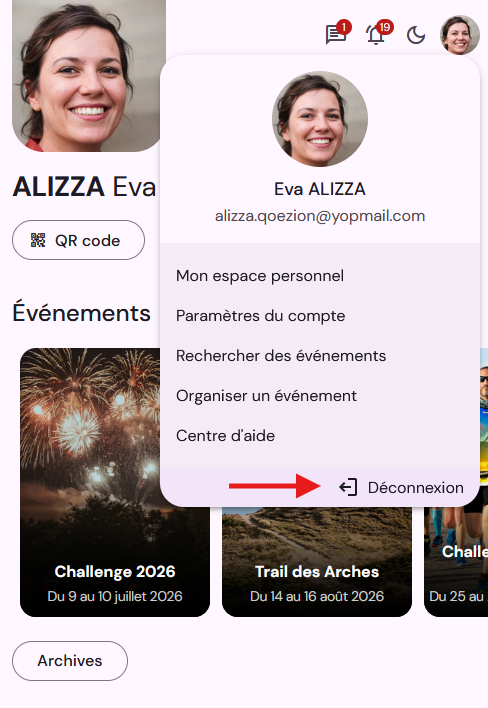Toggle dark mode moon icon
The width and height of the screenshot is (488, 708).
pyautogui.click(x=416, y=35)
